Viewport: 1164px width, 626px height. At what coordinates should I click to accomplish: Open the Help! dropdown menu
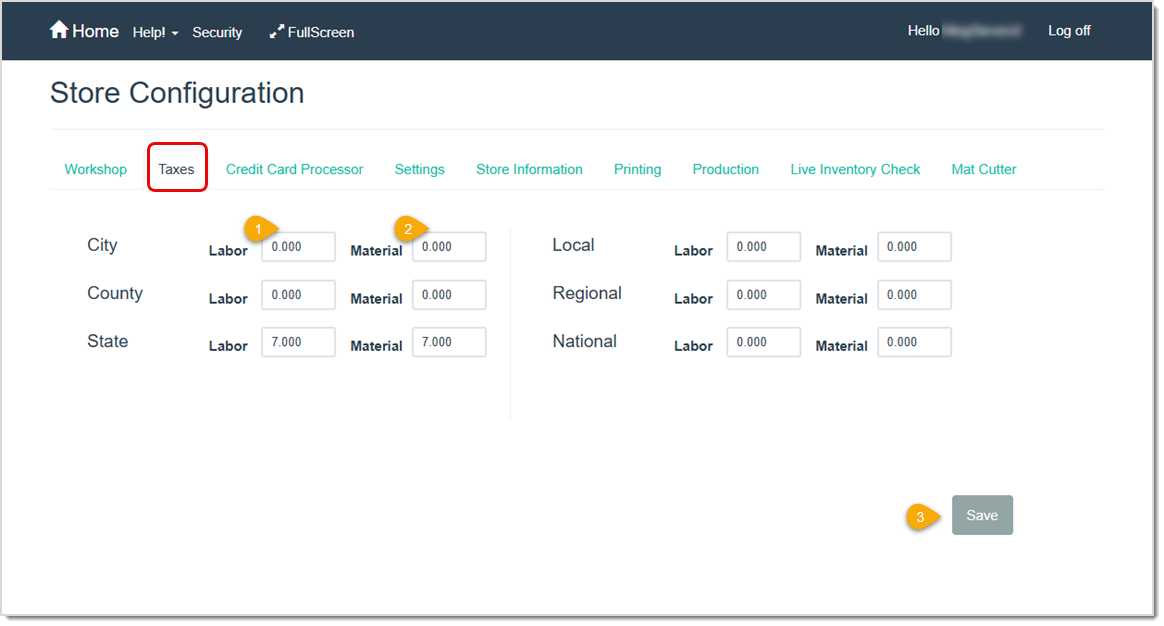pos(155,31)
